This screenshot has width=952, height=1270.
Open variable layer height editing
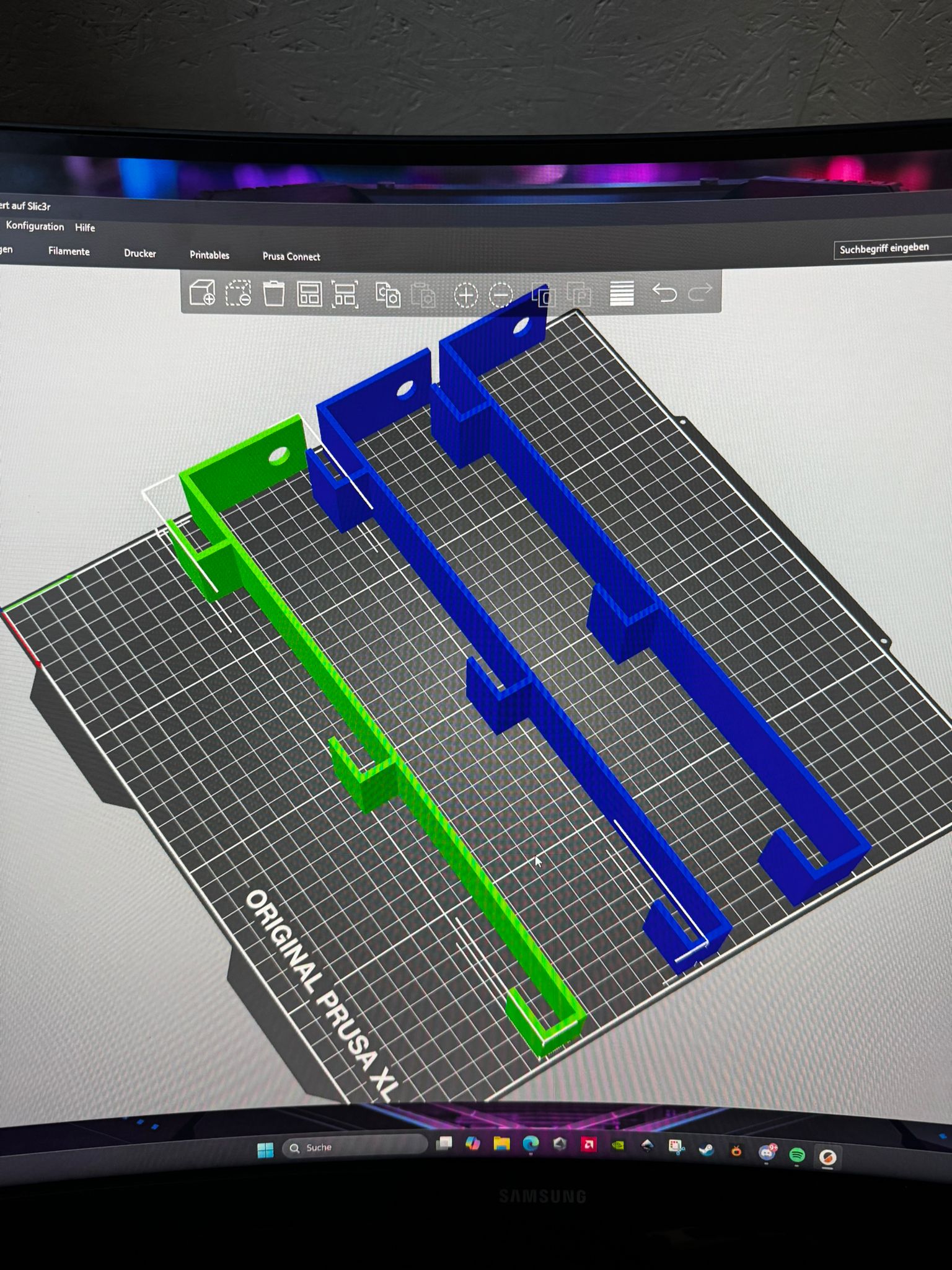(x=622, y=294)
